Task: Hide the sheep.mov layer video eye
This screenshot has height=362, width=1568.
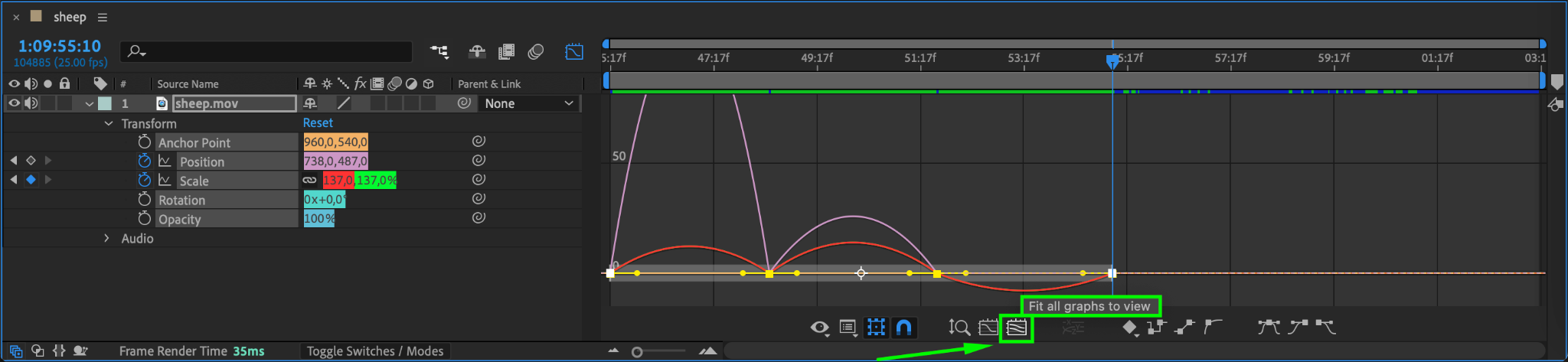Action: (x=14, y=103)
